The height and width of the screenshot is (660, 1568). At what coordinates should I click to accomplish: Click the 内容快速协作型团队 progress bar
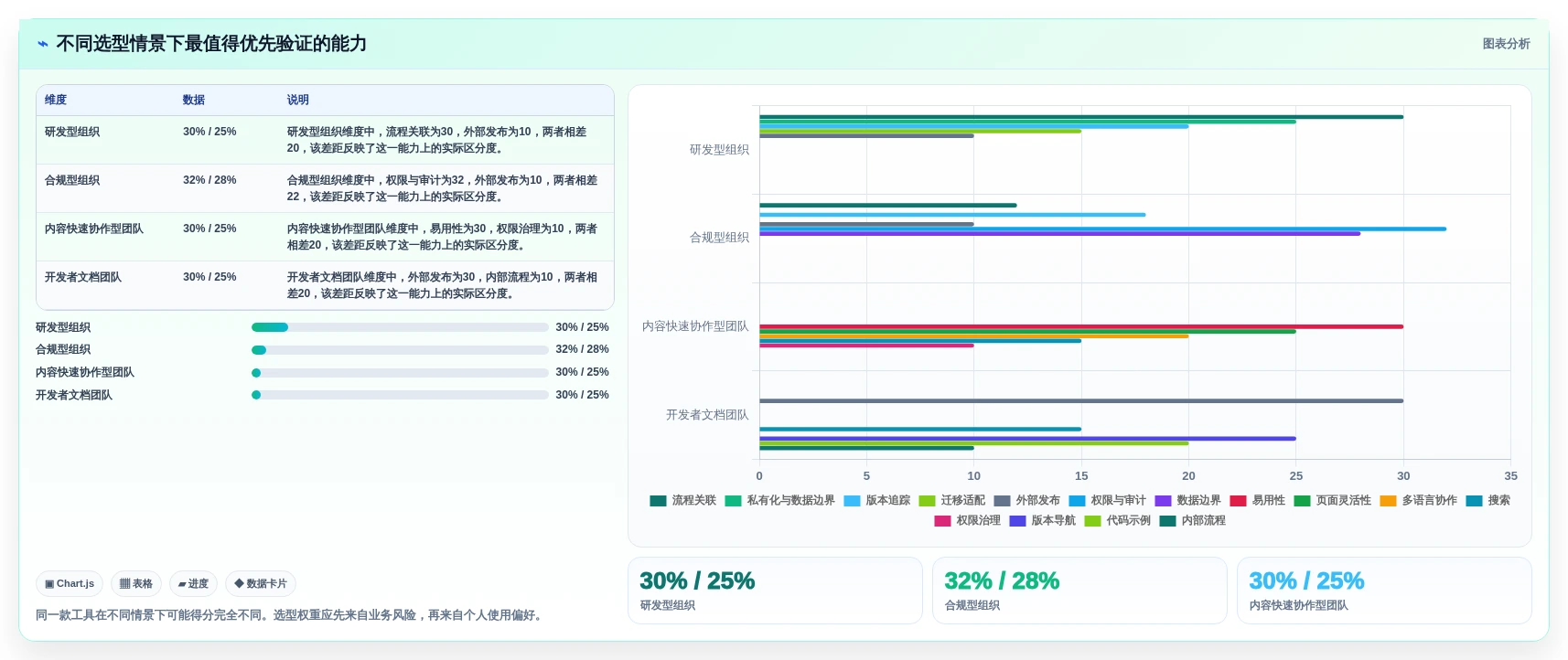400,373
